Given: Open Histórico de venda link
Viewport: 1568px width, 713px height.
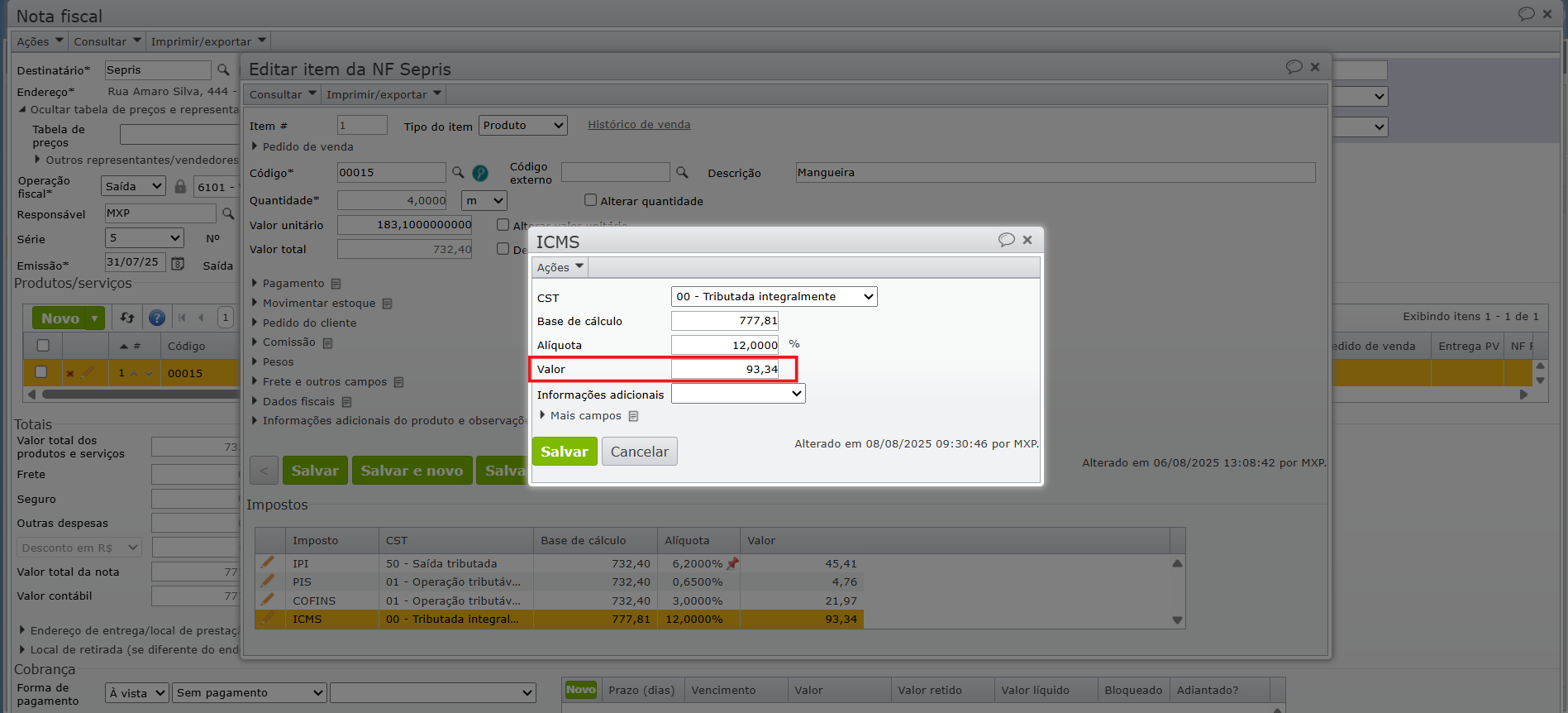Looking at the screenshot, I should [x=639, y=125].
